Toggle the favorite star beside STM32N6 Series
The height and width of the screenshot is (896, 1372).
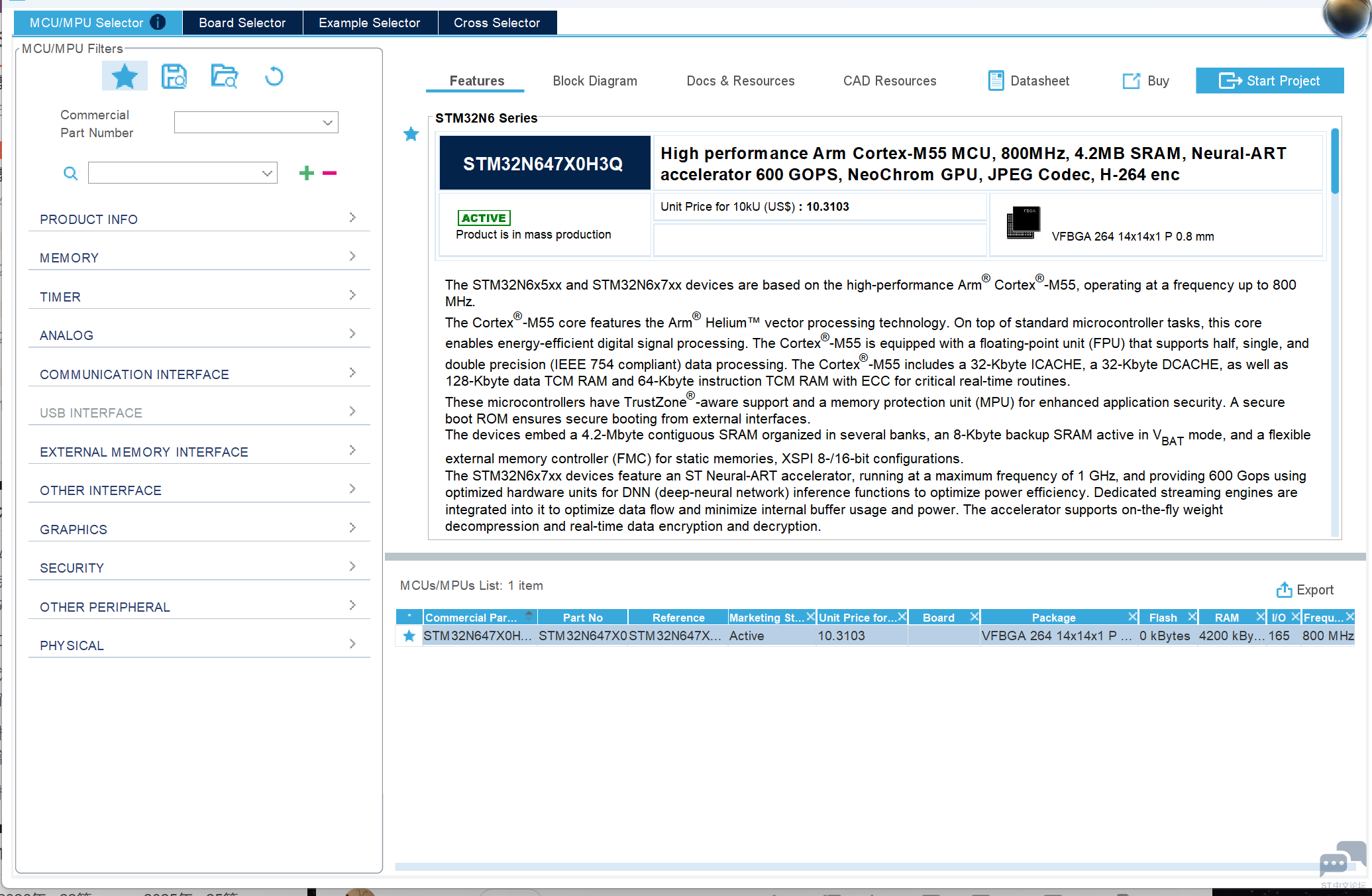pos(411,134)
